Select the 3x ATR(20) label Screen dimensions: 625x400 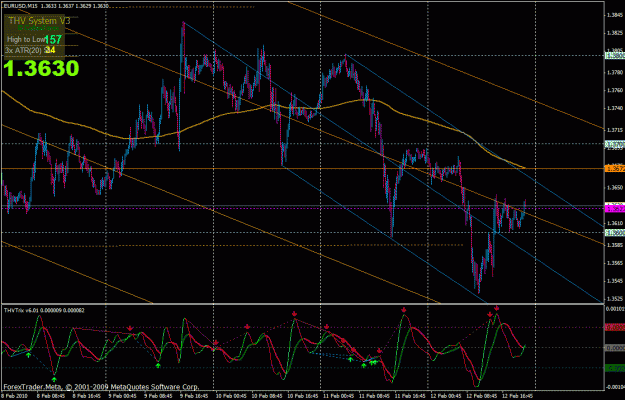tap(24, 50)
